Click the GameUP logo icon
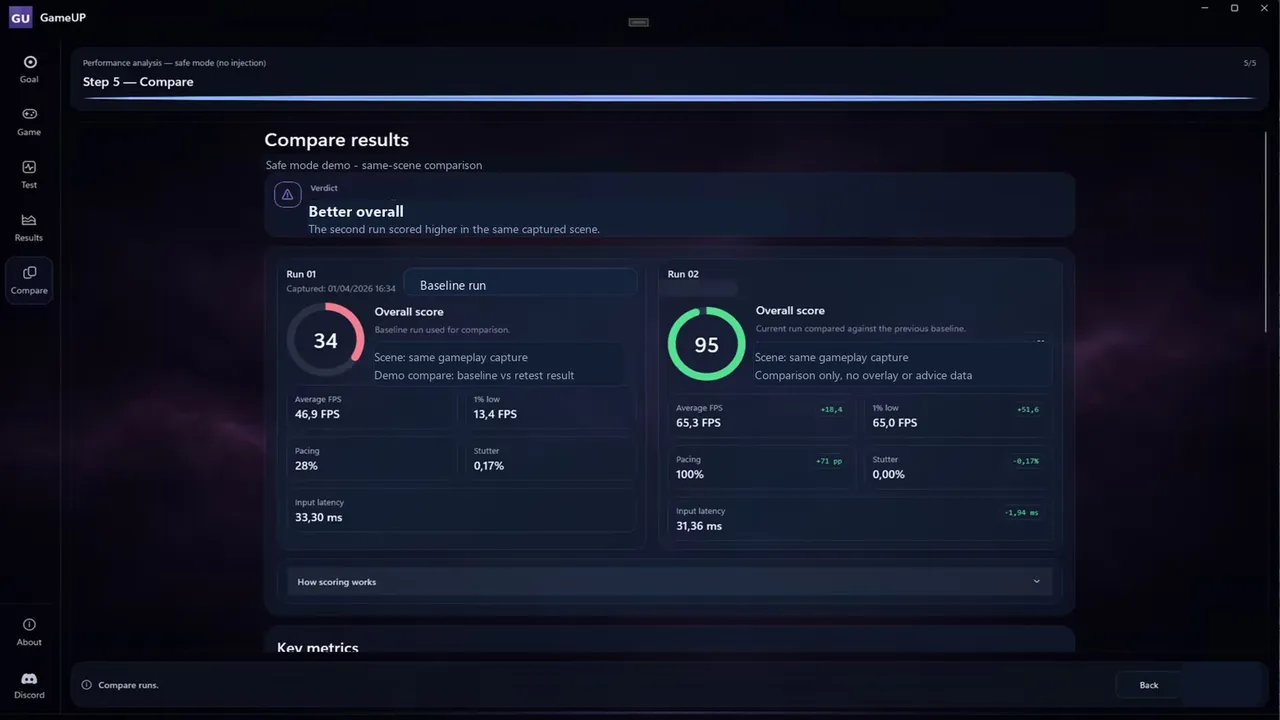 [20, 17]
